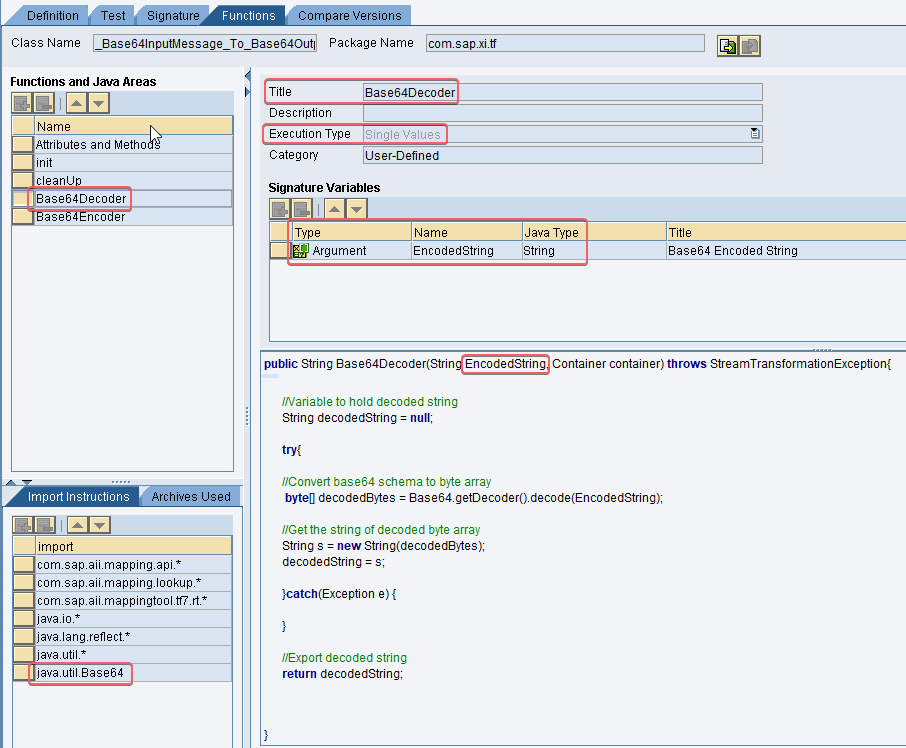
Task: Move function down in Functions list
Action: (x=99, y=104)
